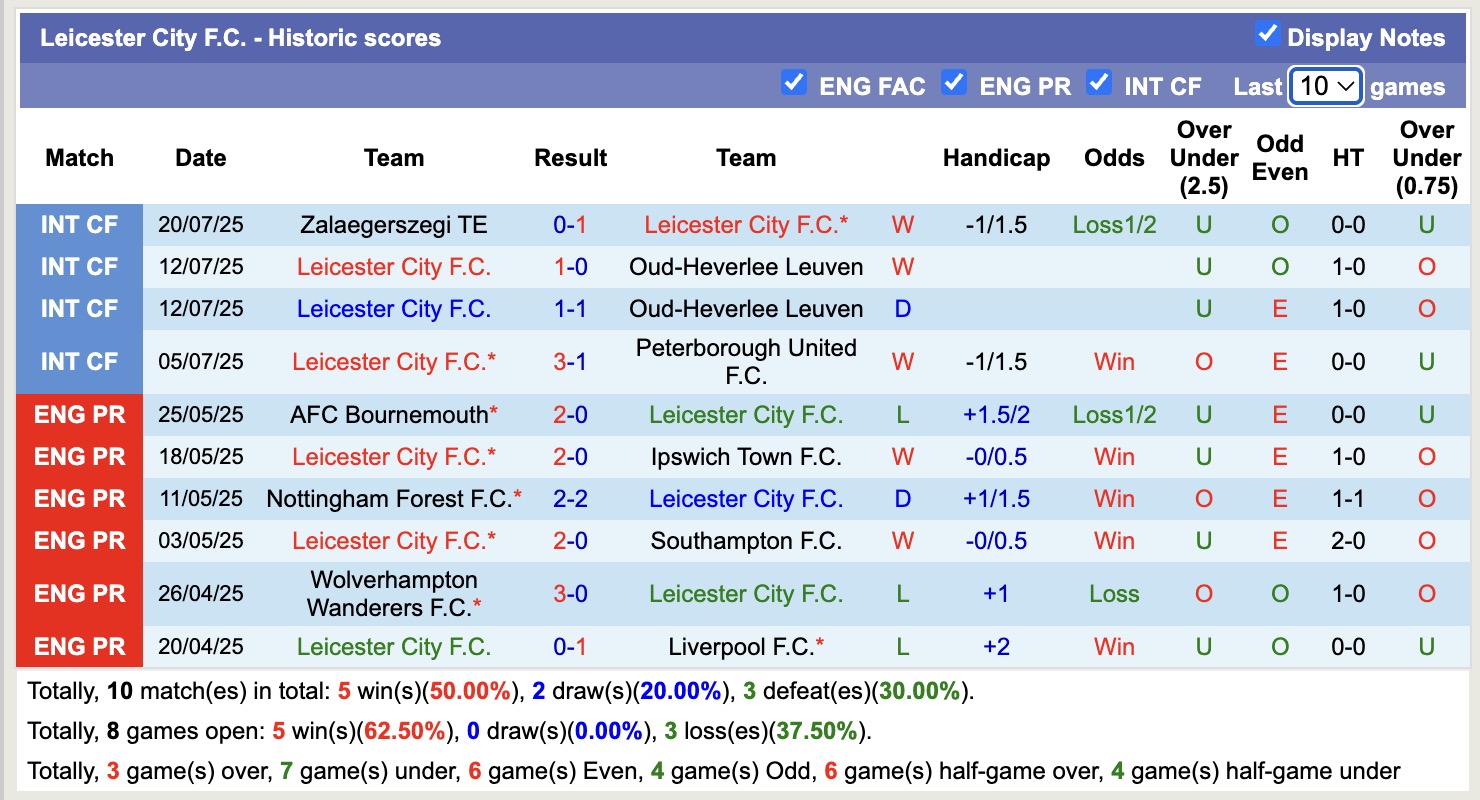Screen dimensions: 1480x800
Task: Open the 2-2 Nottingham Forest match result
Action: point(570,499)
